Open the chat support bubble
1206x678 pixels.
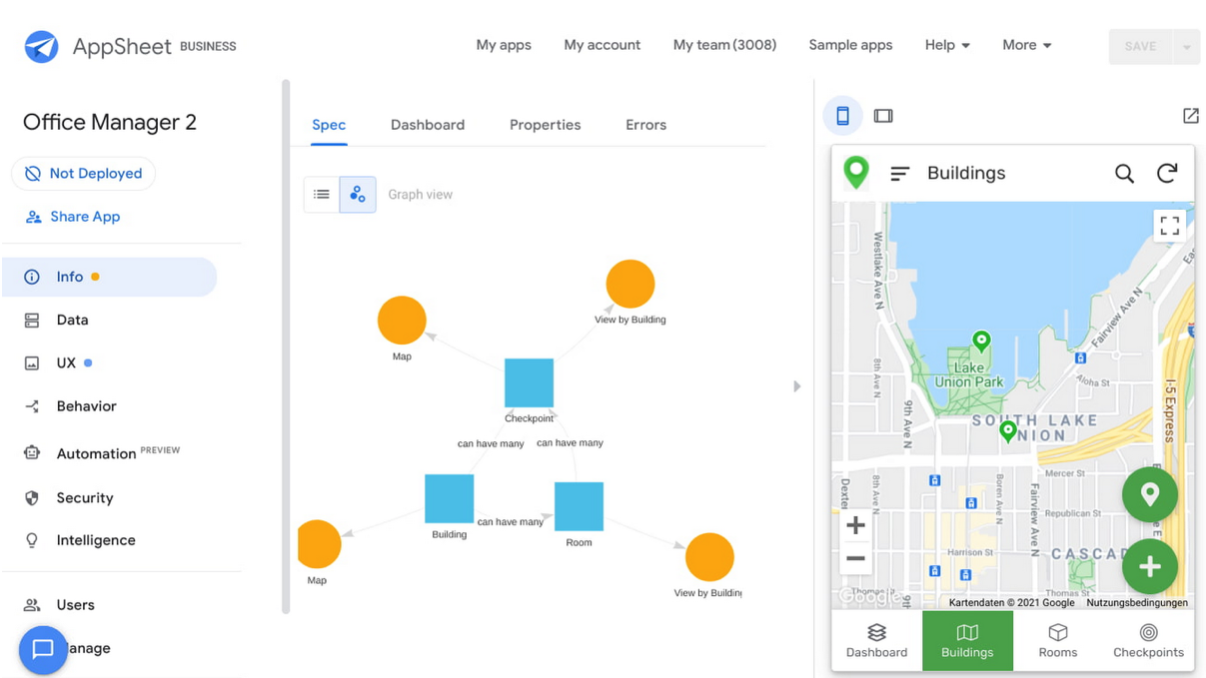pos(43,650)
